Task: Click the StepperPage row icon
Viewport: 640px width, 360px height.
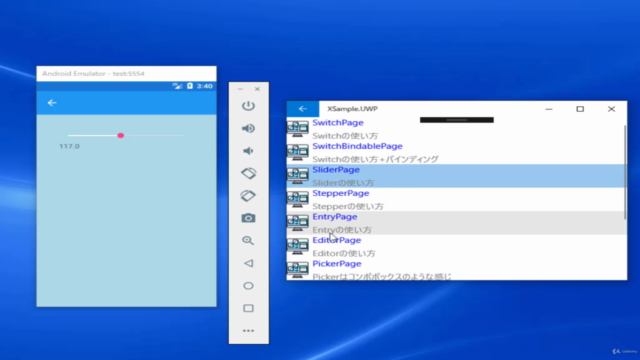Action: [x=298, y=199]
